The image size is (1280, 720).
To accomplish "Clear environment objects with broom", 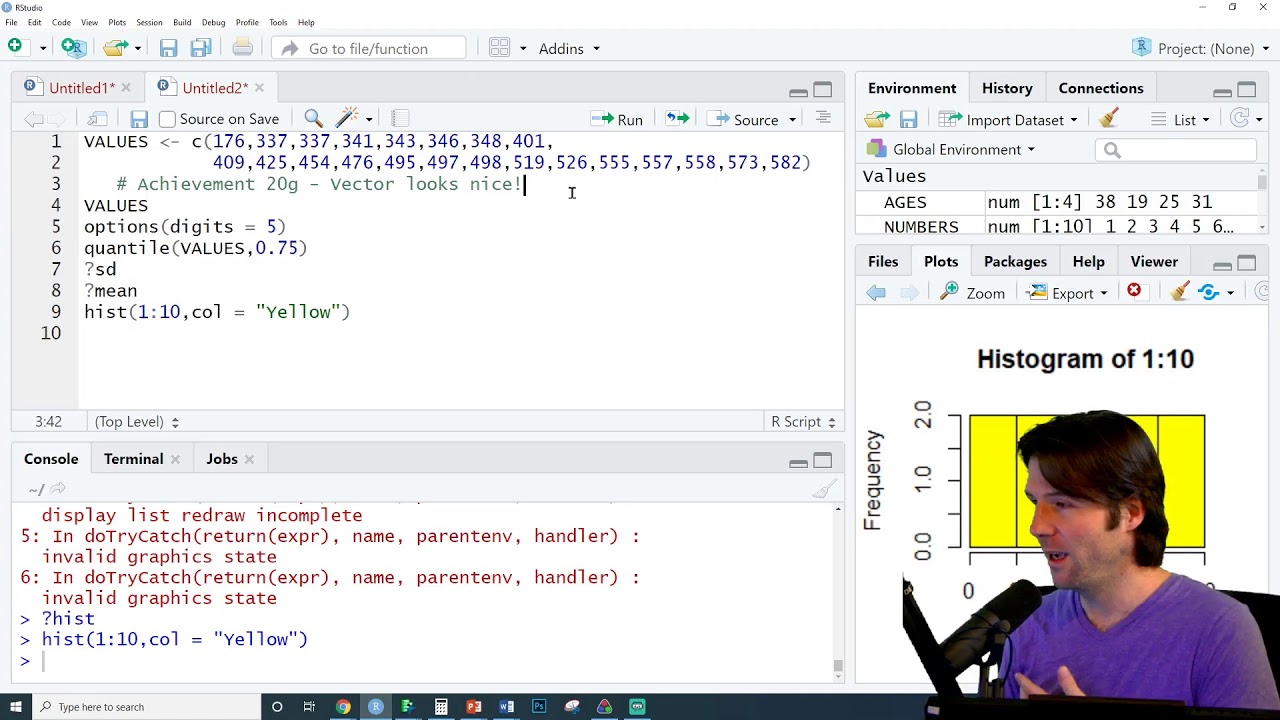I will (x=1108, y=119).
